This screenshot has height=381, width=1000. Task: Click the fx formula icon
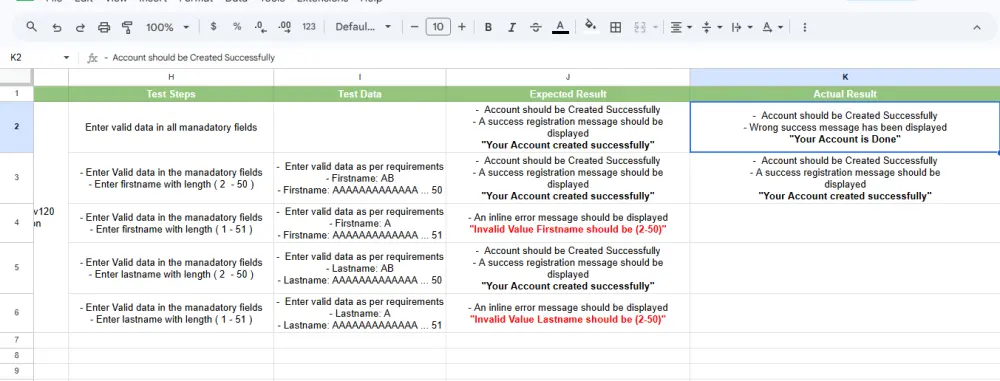92,57
